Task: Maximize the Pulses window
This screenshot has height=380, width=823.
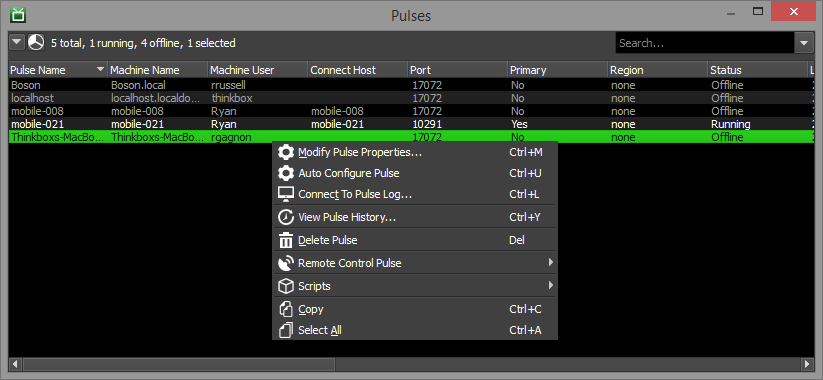Action: [x=757, y=11]
